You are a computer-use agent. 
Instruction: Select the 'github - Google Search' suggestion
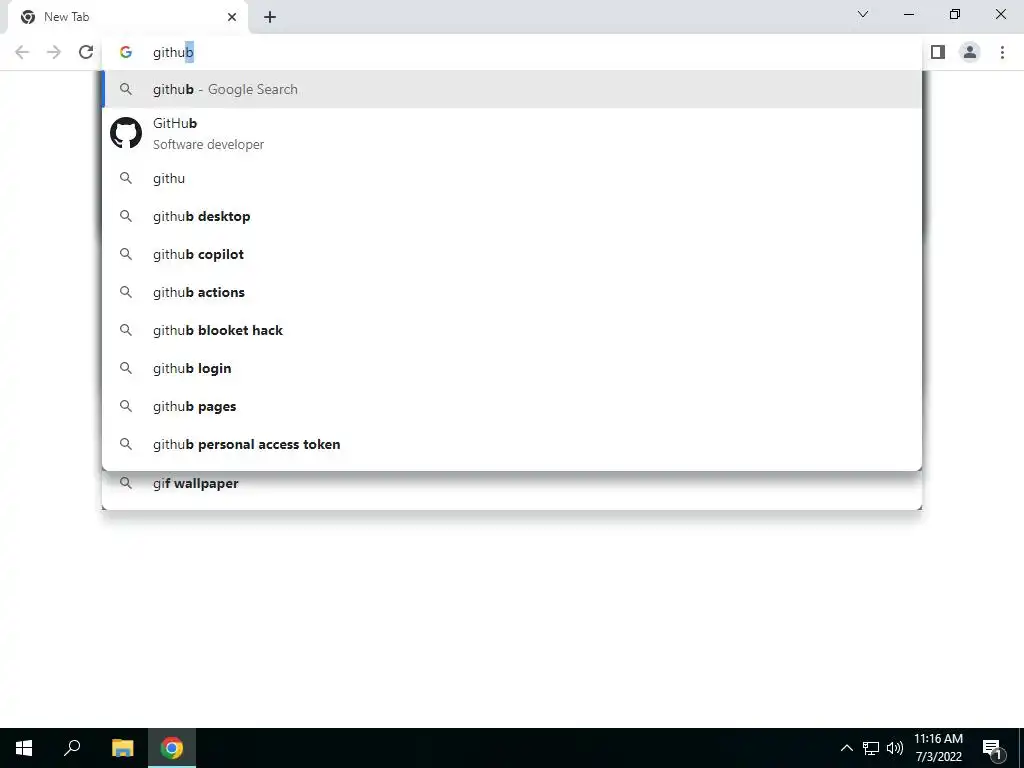(x=512, y=89)
